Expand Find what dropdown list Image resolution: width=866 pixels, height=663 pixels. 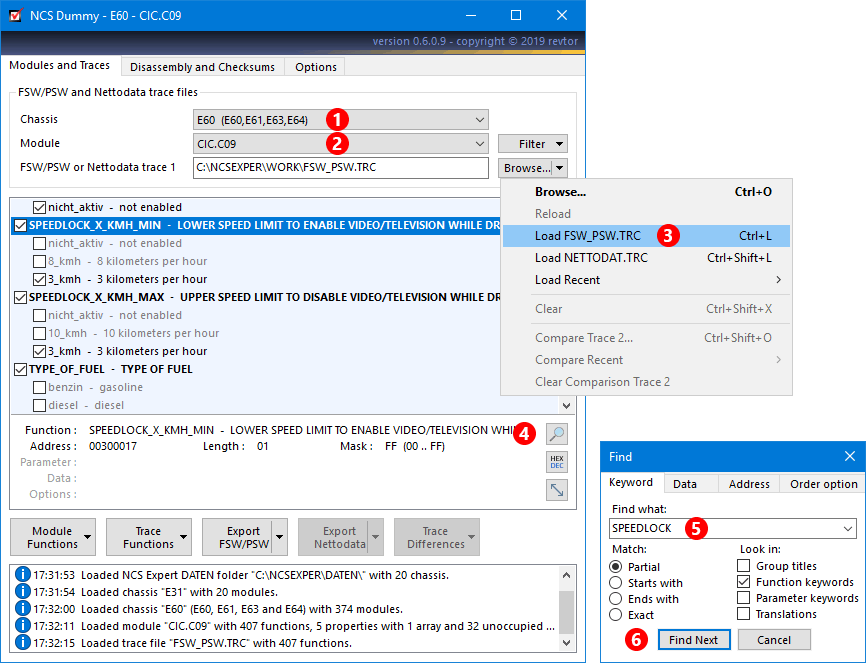848,529
